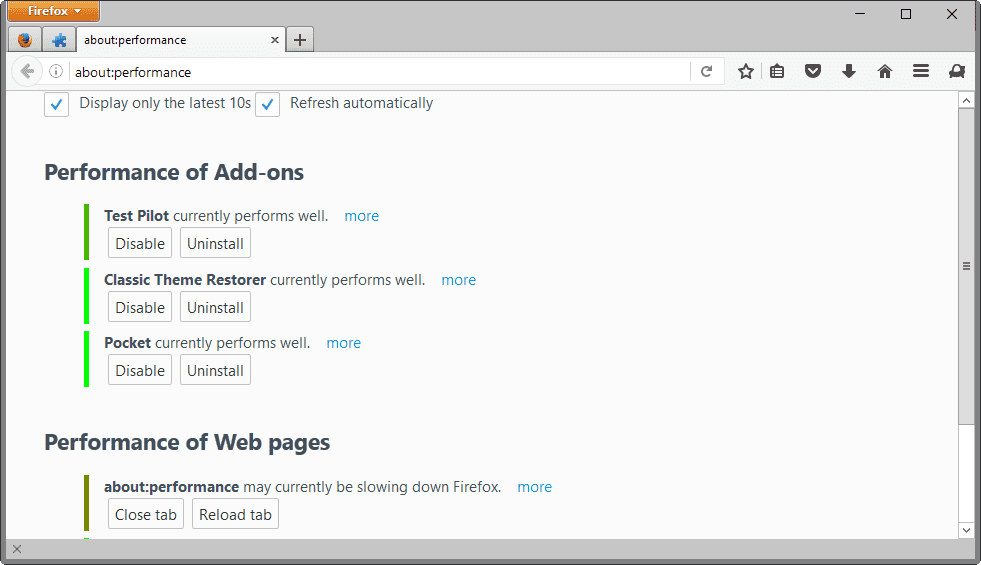The height and width of the screenshot is (565, 981).
Task: Switch to the pinned add-ons puzzle tab
Action: [x=59, y=40]
